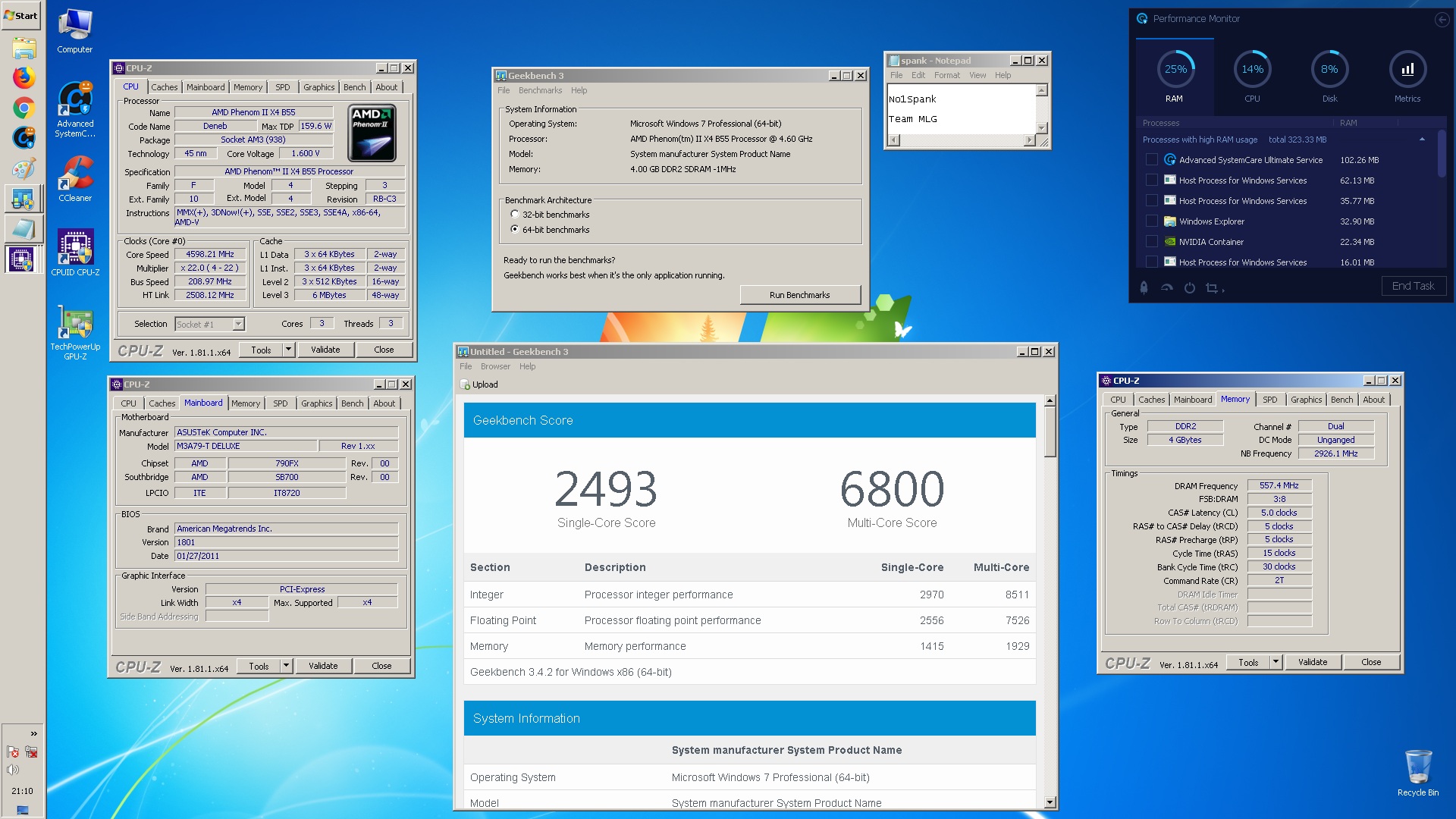Click the 4598.21 MHz core speed value
This screenshot has height=819, width=1456.
(x=210, y=255)
